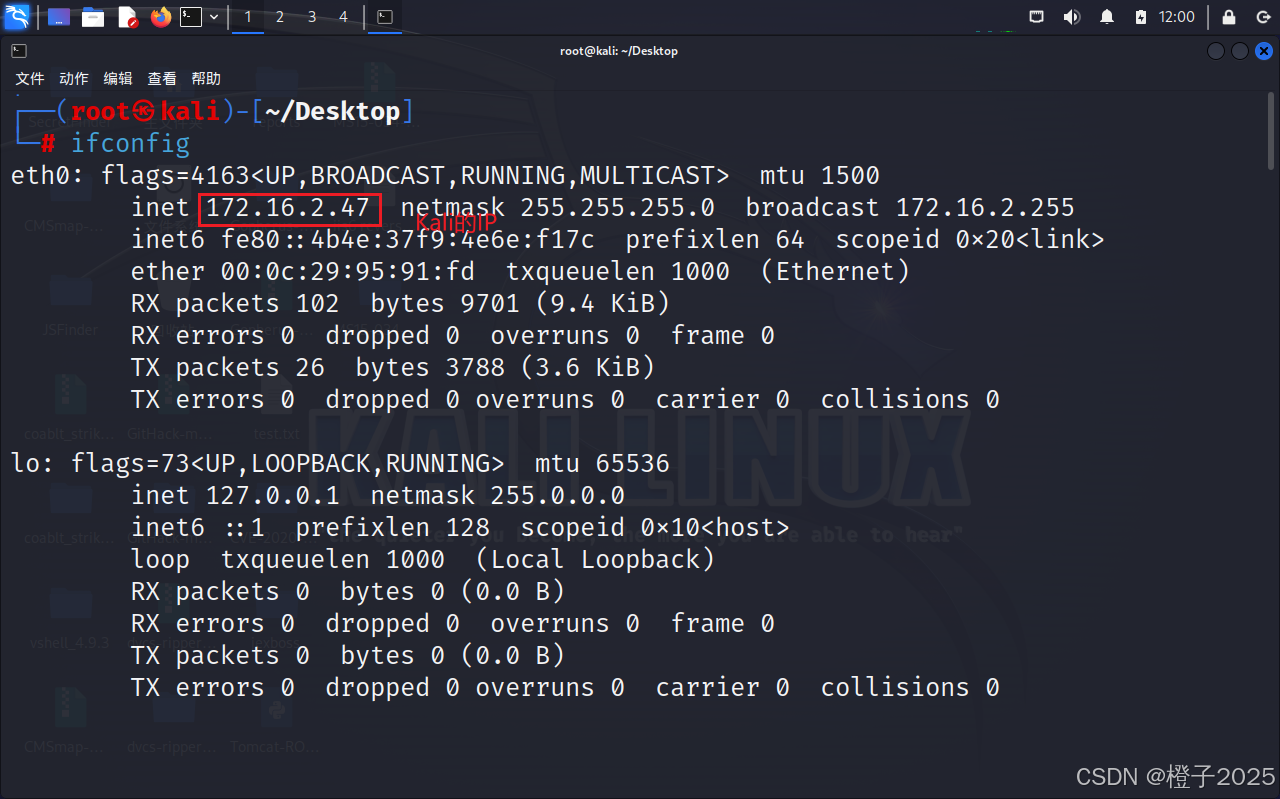Switch to workspace 3

312,17
